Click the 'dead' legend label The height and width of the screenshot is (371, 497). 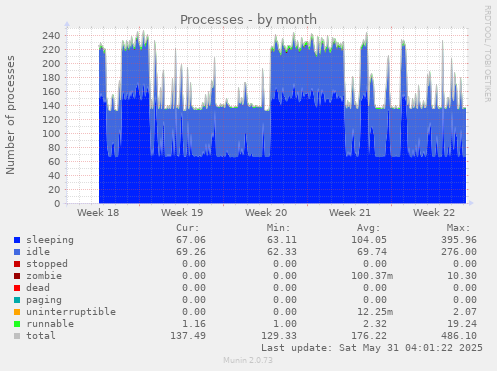tap(38, 288)
